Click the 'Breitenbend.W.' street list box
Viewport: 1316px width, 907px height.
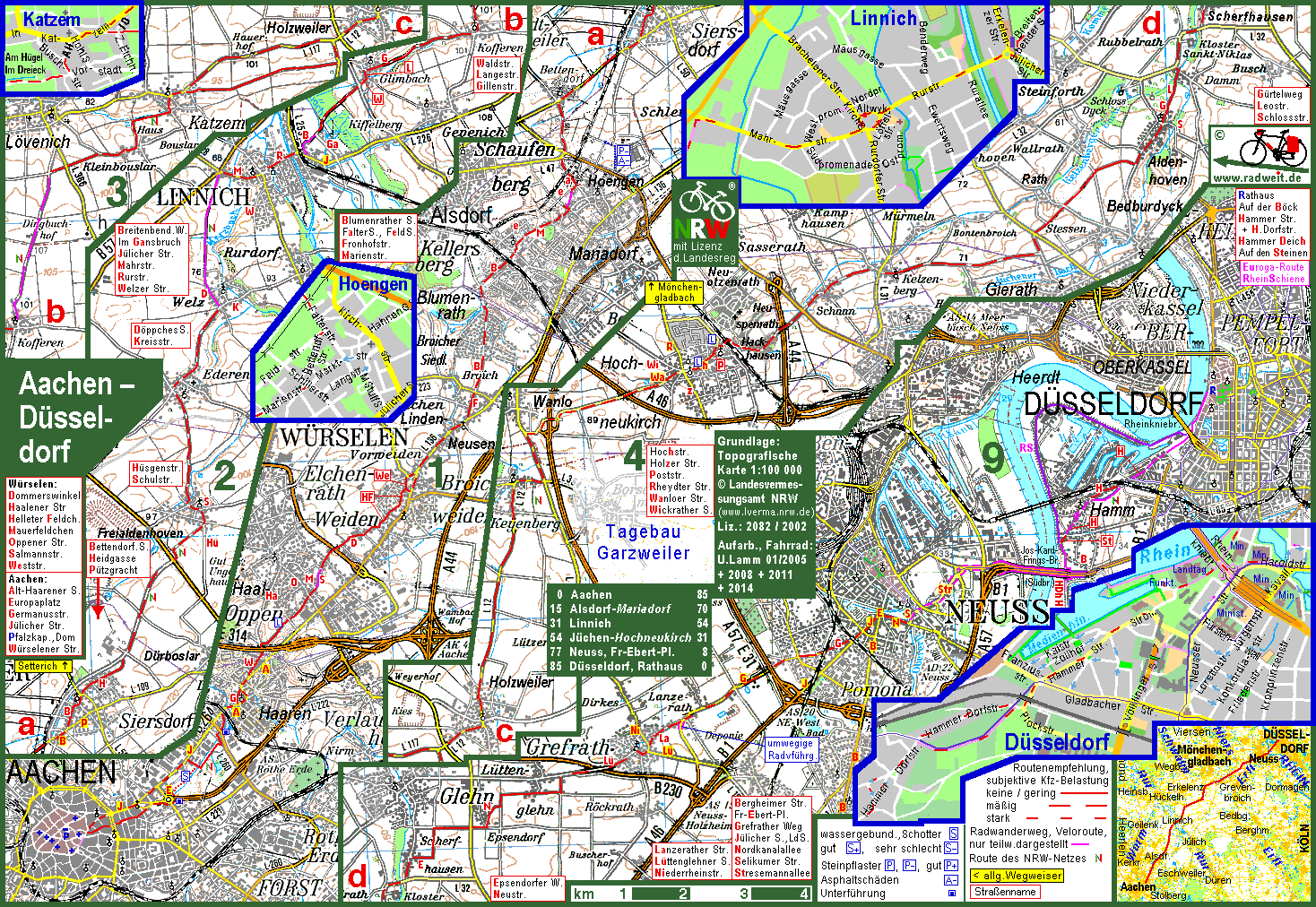click(152, 260)
